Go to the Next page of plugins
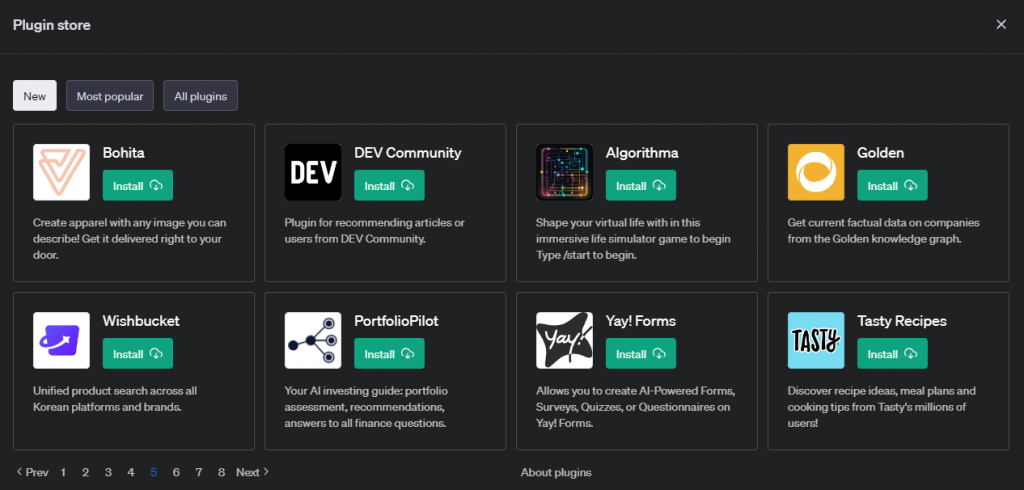The image size is (1024, 490). [x=252, y=472]
